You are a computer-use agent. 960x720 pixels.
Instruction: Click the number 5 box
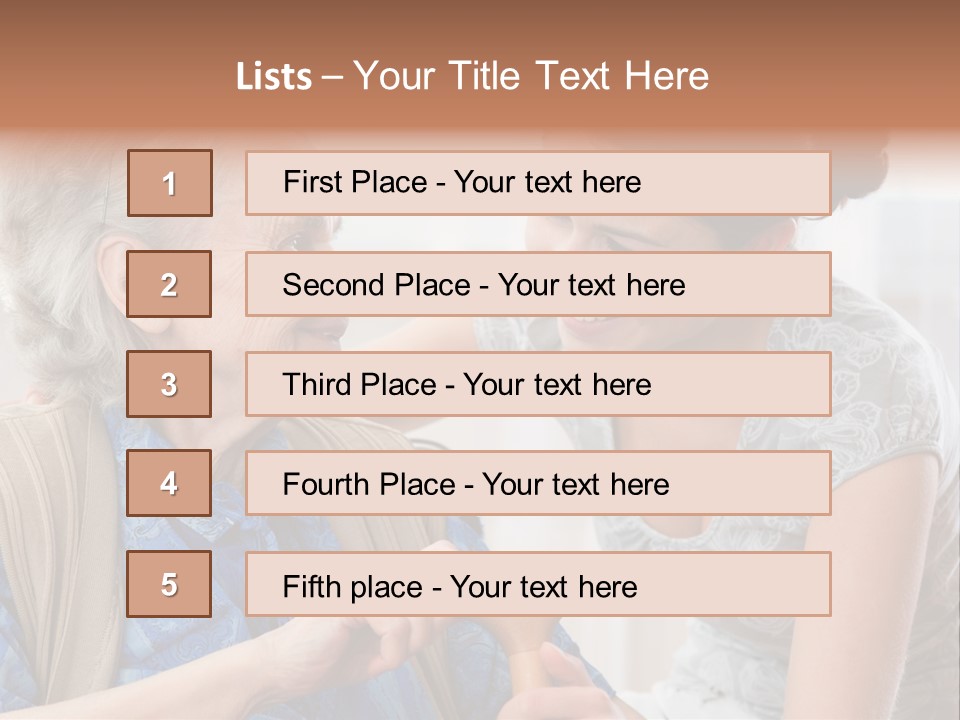pos(169,584)
